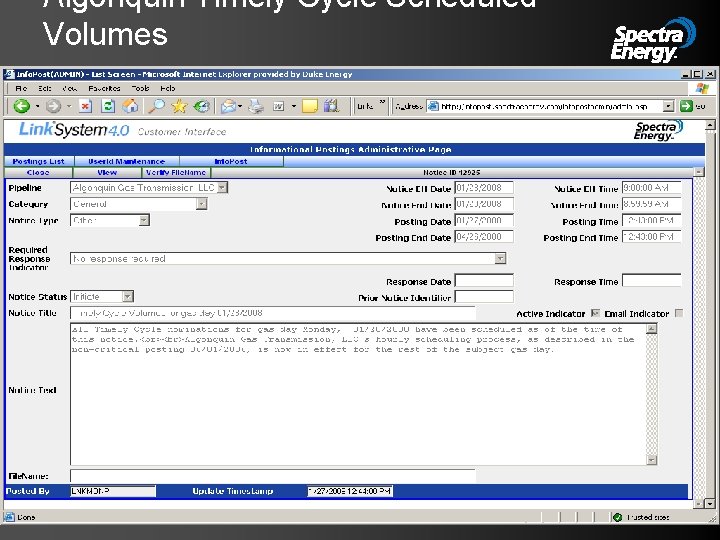Click the Notice End Time field
Image resolution: width=720 pixels, height=540 pixels.
[652, 204]
